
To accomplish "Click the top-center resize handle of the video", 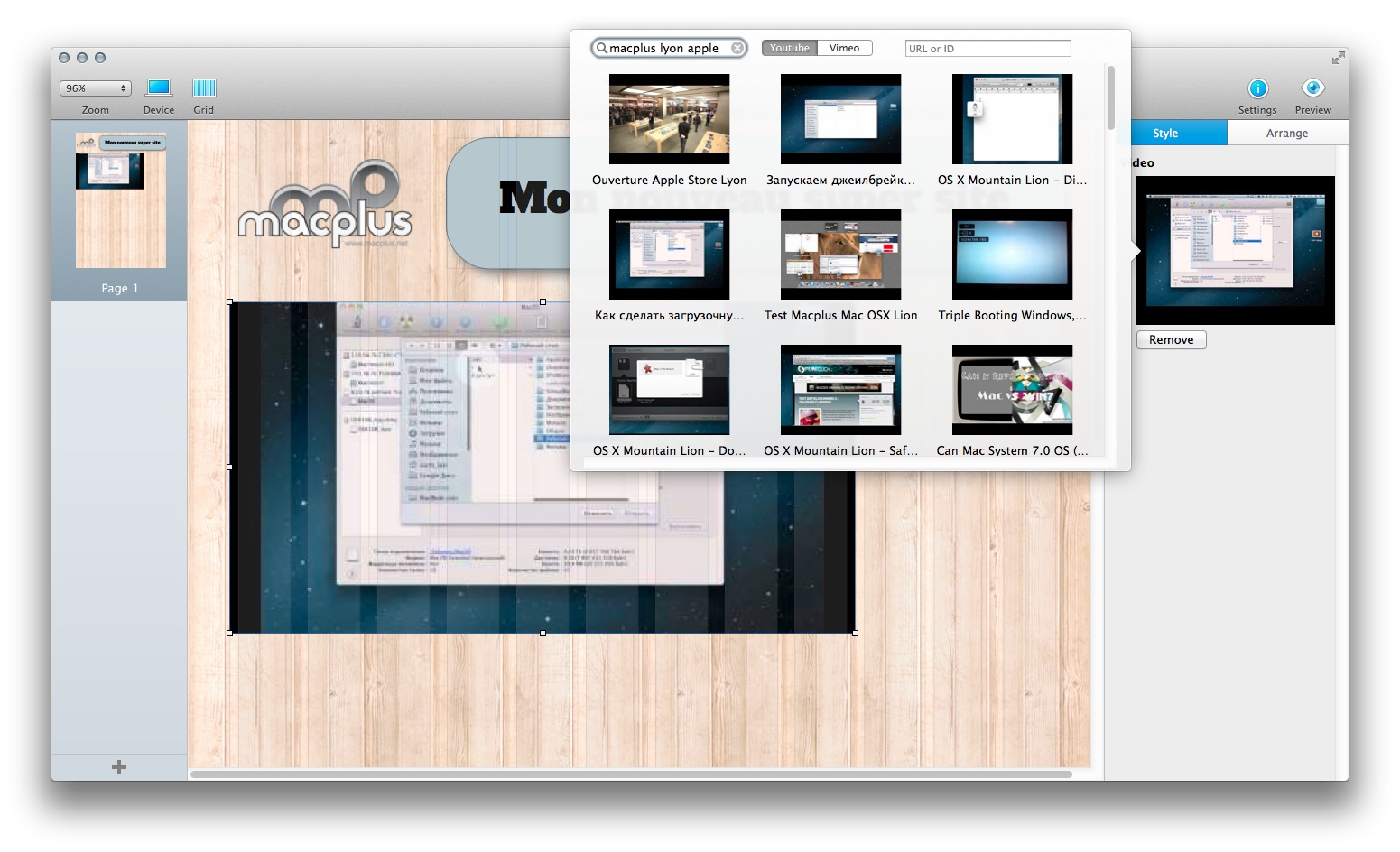I will point(542,302).
